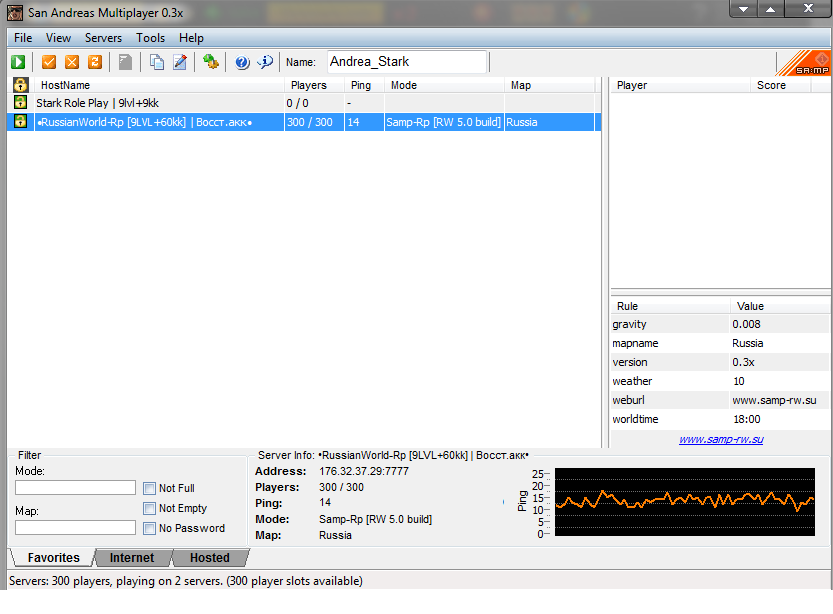Click the mapname rule row
The image size is (833, 614).
point(720,343)
